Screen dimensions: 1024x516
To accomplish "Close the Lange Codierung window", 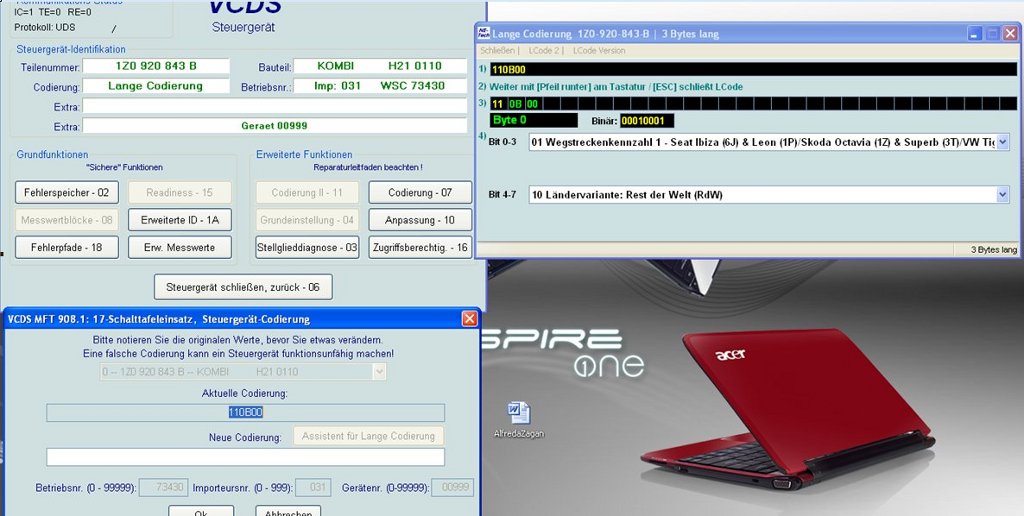I will 1010,33.
